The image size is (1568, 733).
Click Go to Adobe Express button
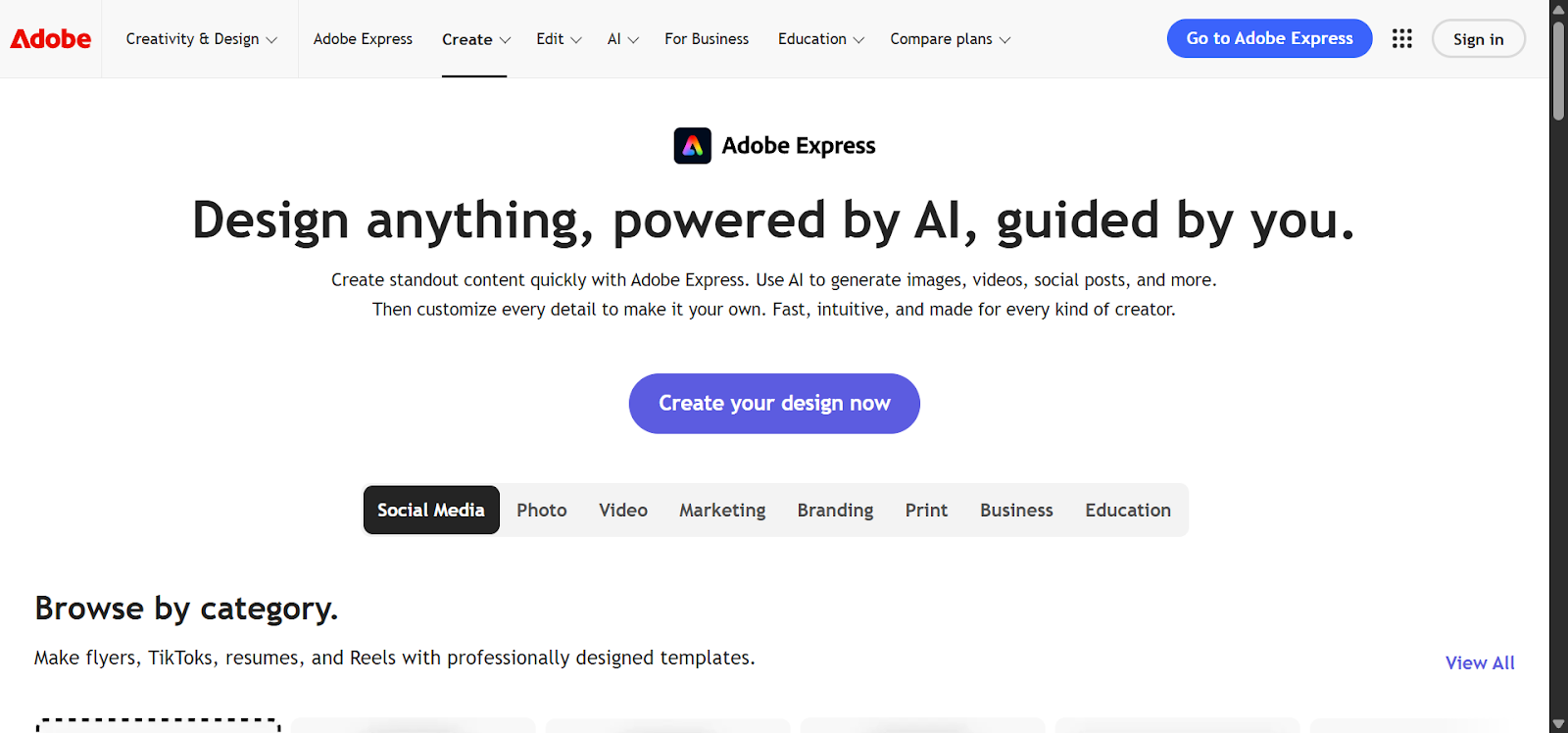click(x=1269, y=38)
